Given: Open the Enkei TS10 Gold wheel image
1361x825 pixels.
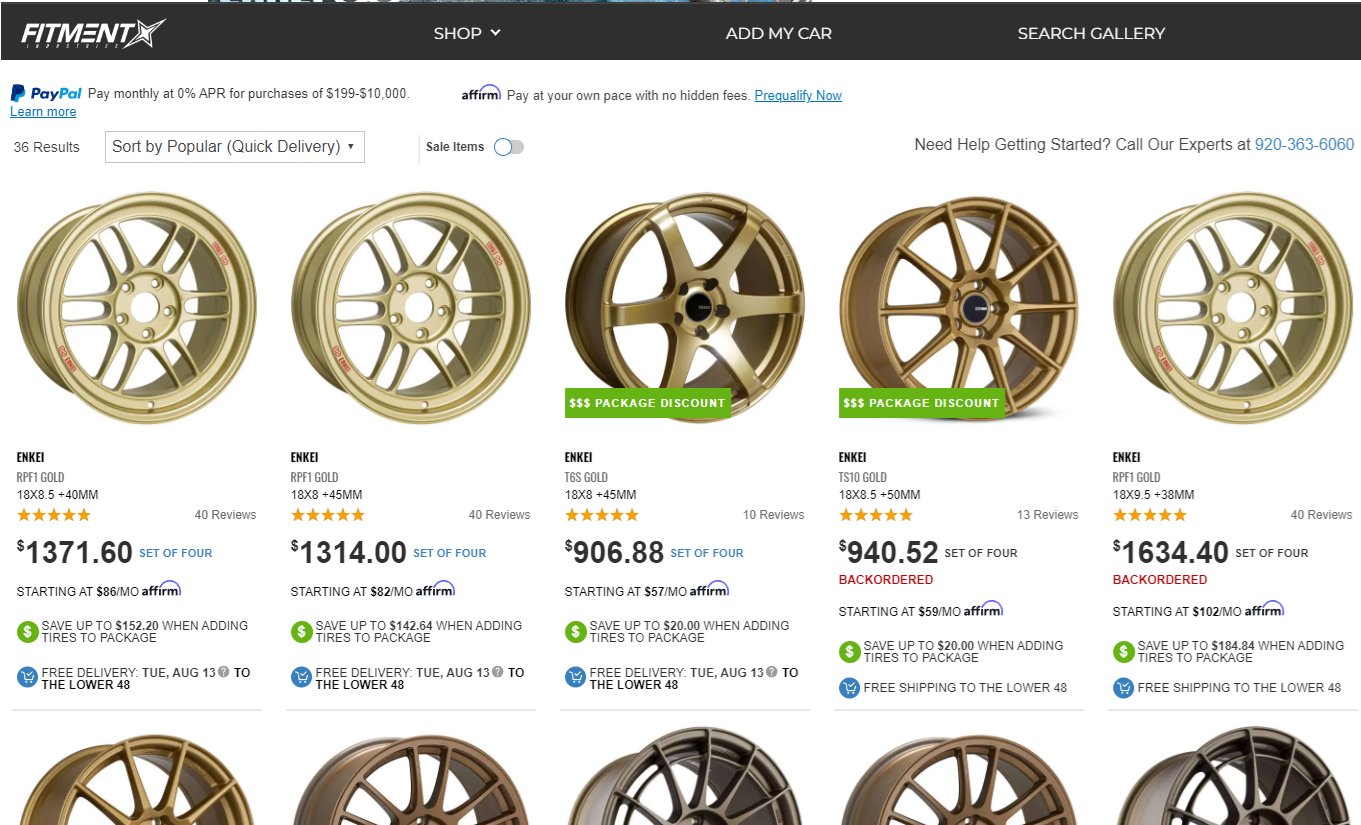Looking at the screenshot, I should pos(959,307).
